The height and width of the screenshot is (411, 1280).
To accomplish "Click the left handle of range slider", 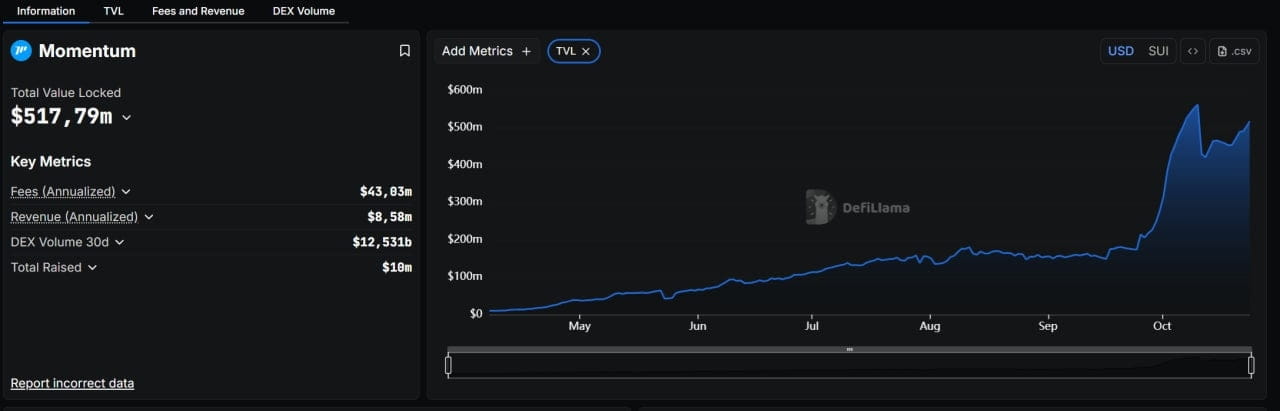I will pos(448,365).
